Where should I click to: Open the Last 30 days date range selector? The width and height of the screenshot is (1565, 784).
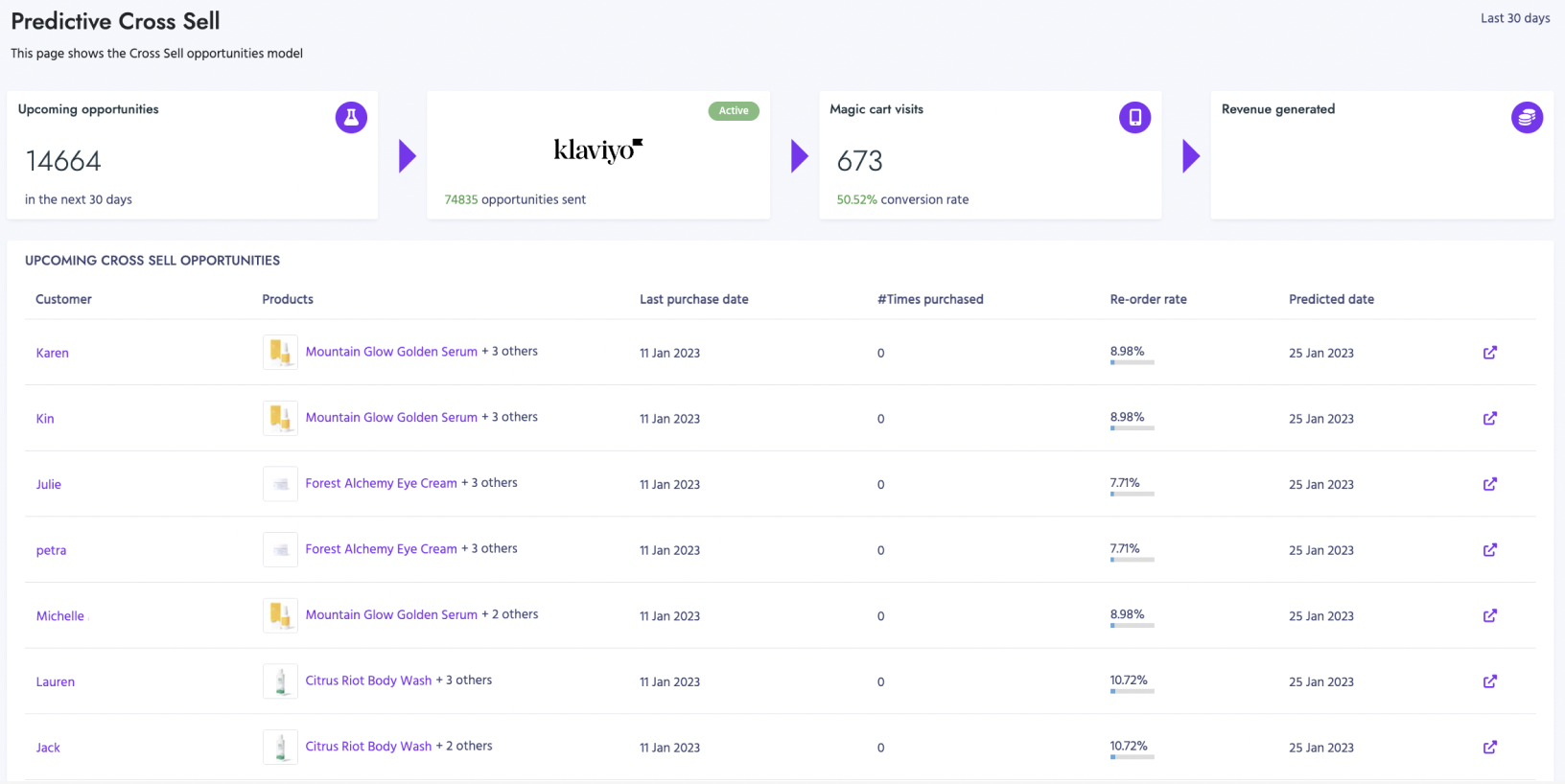click(1514, 18)
